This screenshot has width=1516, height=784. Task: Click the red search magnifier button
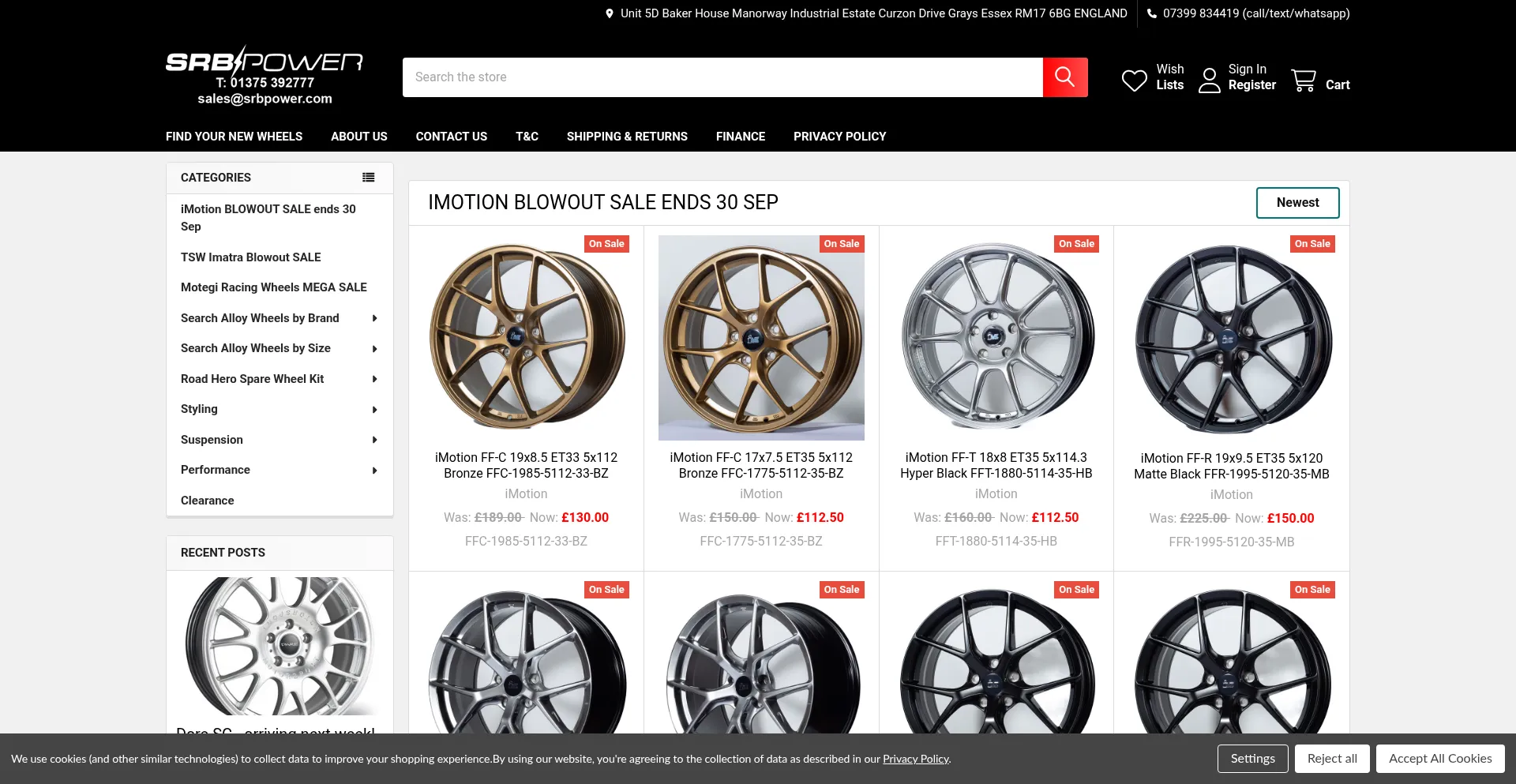tap(1064, 77)
